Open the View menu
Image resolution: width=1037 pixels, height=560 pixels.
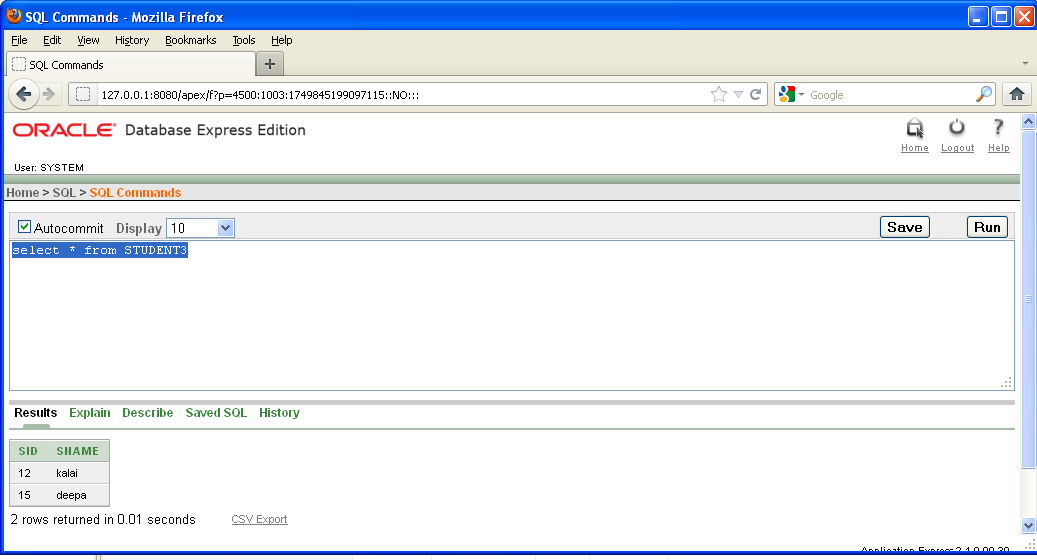(88, 40)
